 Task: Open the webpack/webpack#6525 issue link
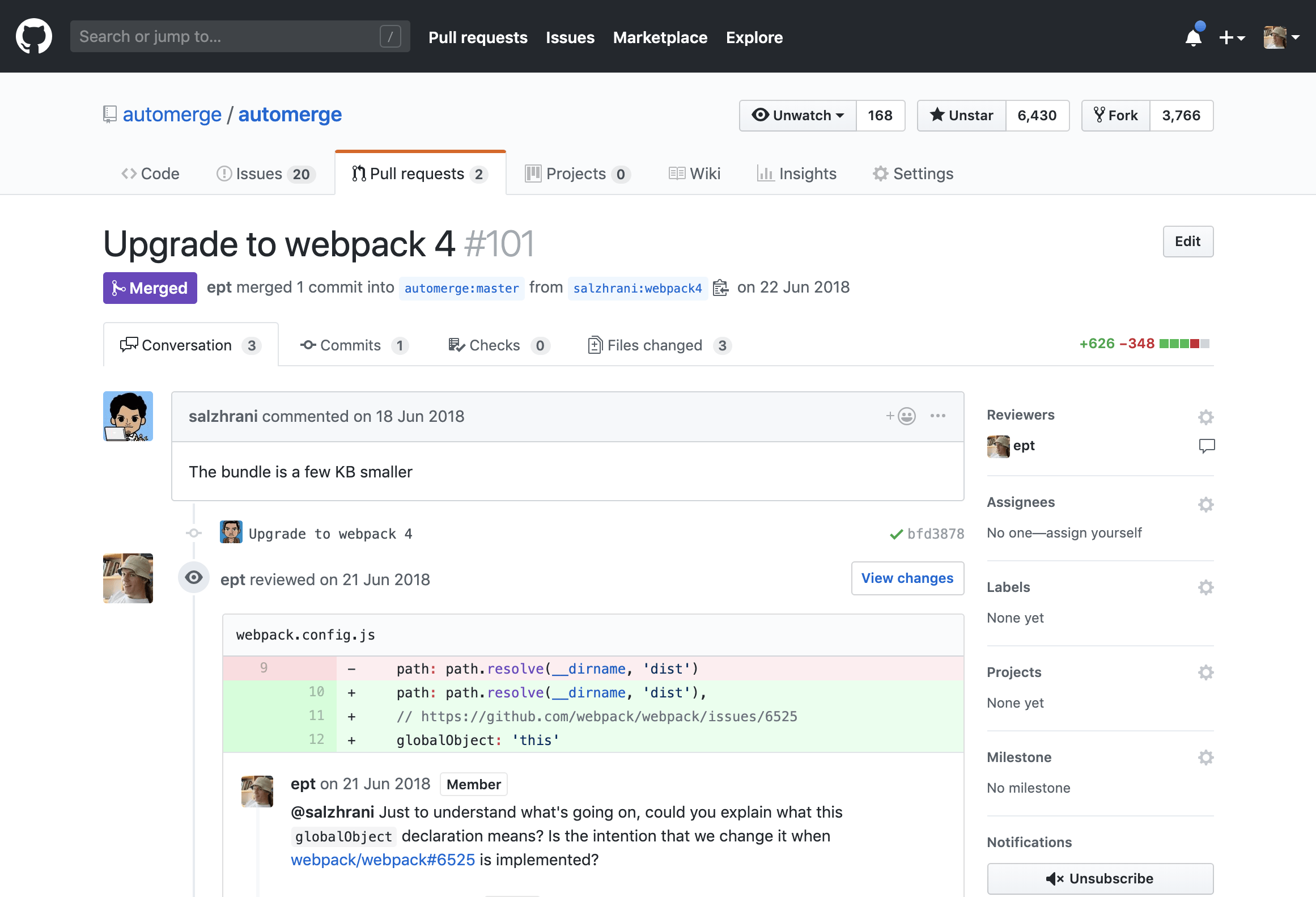383,860
